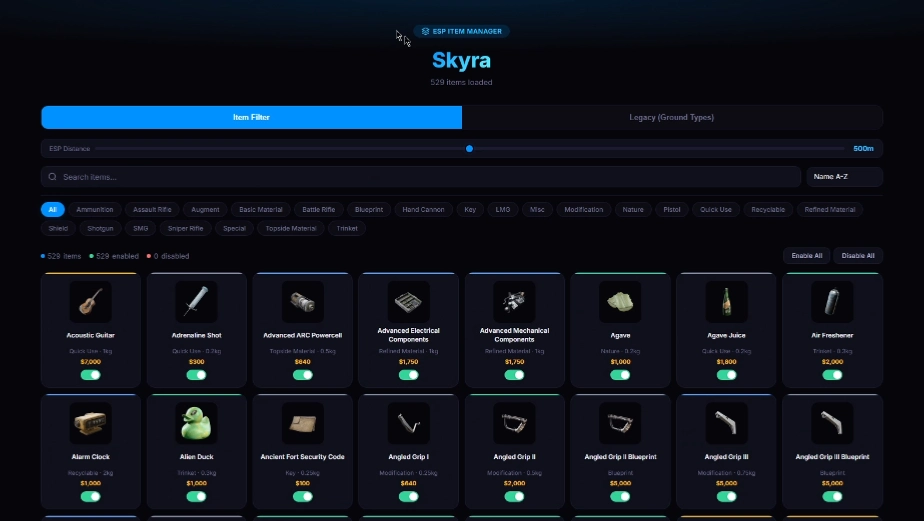Viewport: 924px width, 521px height.
Task: Filter items by Pistol chip
Action: pyautogui.click(x=672, y=209)
